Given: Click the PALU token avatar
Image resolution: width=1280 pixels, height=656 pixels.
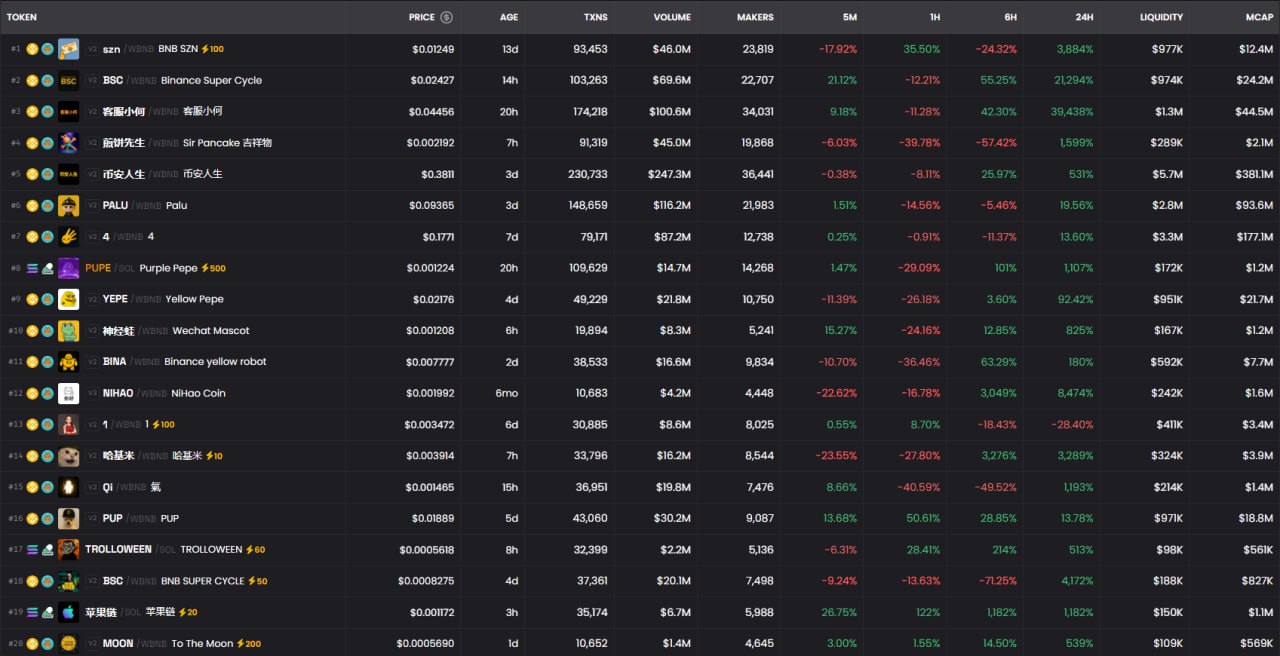Looking at the screenshot, I should click(68, 205).
